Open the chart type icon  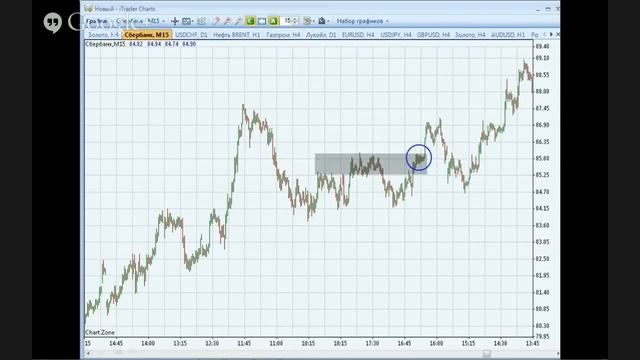(186, 21)
